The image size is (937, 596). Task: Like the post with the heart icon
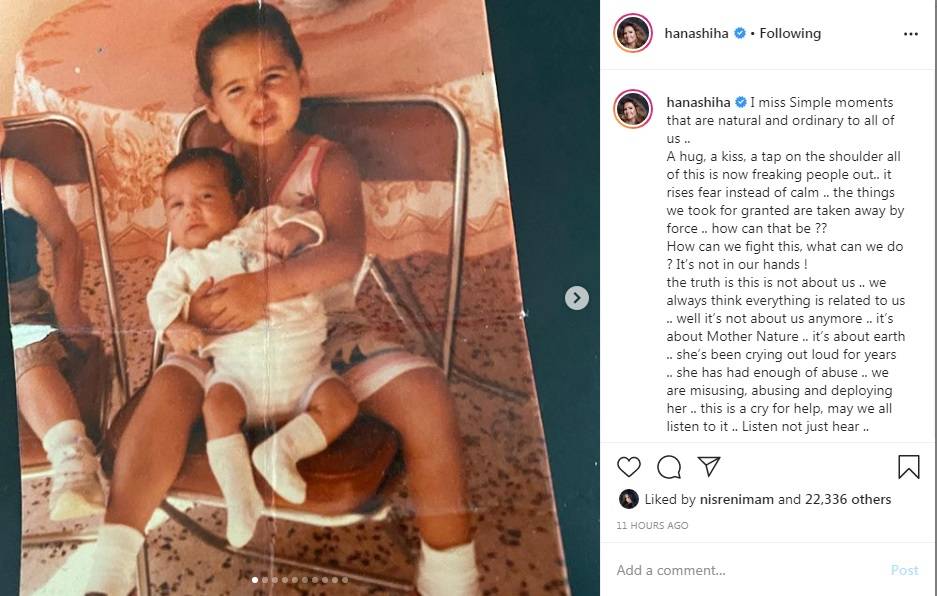[x=629, y=466]
